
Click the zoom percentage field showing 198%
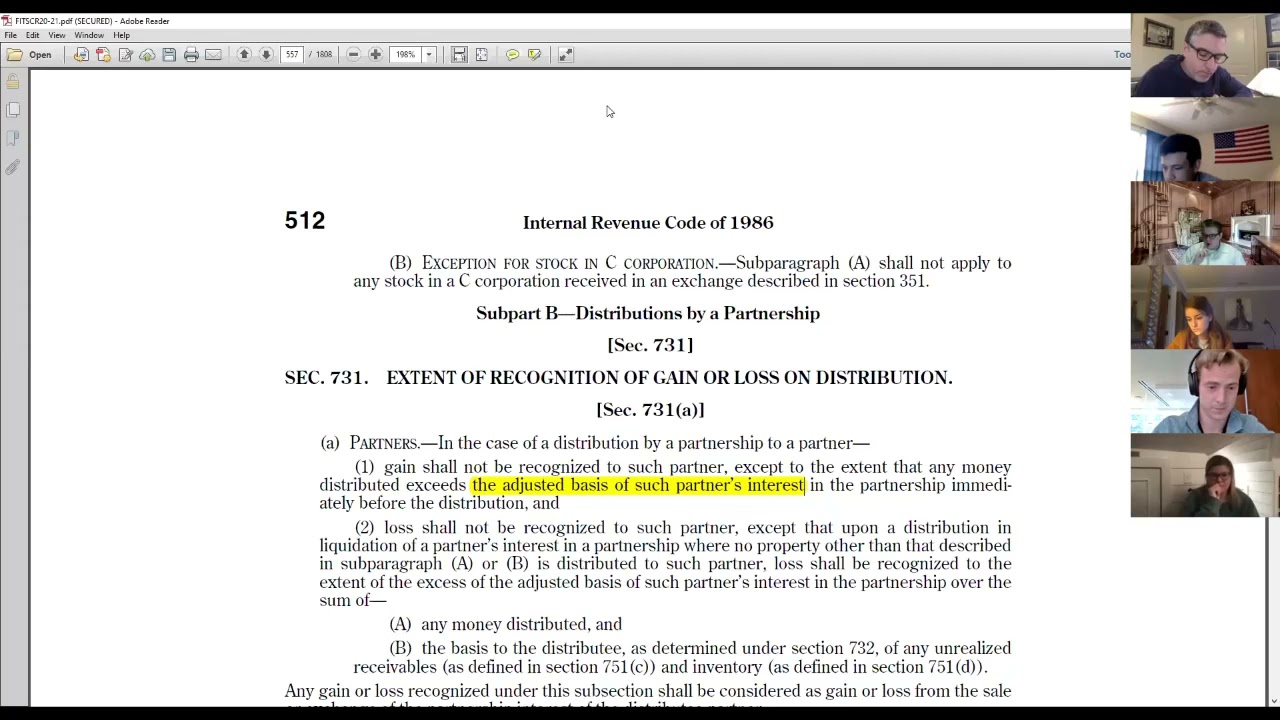click(x=406, y=55)
